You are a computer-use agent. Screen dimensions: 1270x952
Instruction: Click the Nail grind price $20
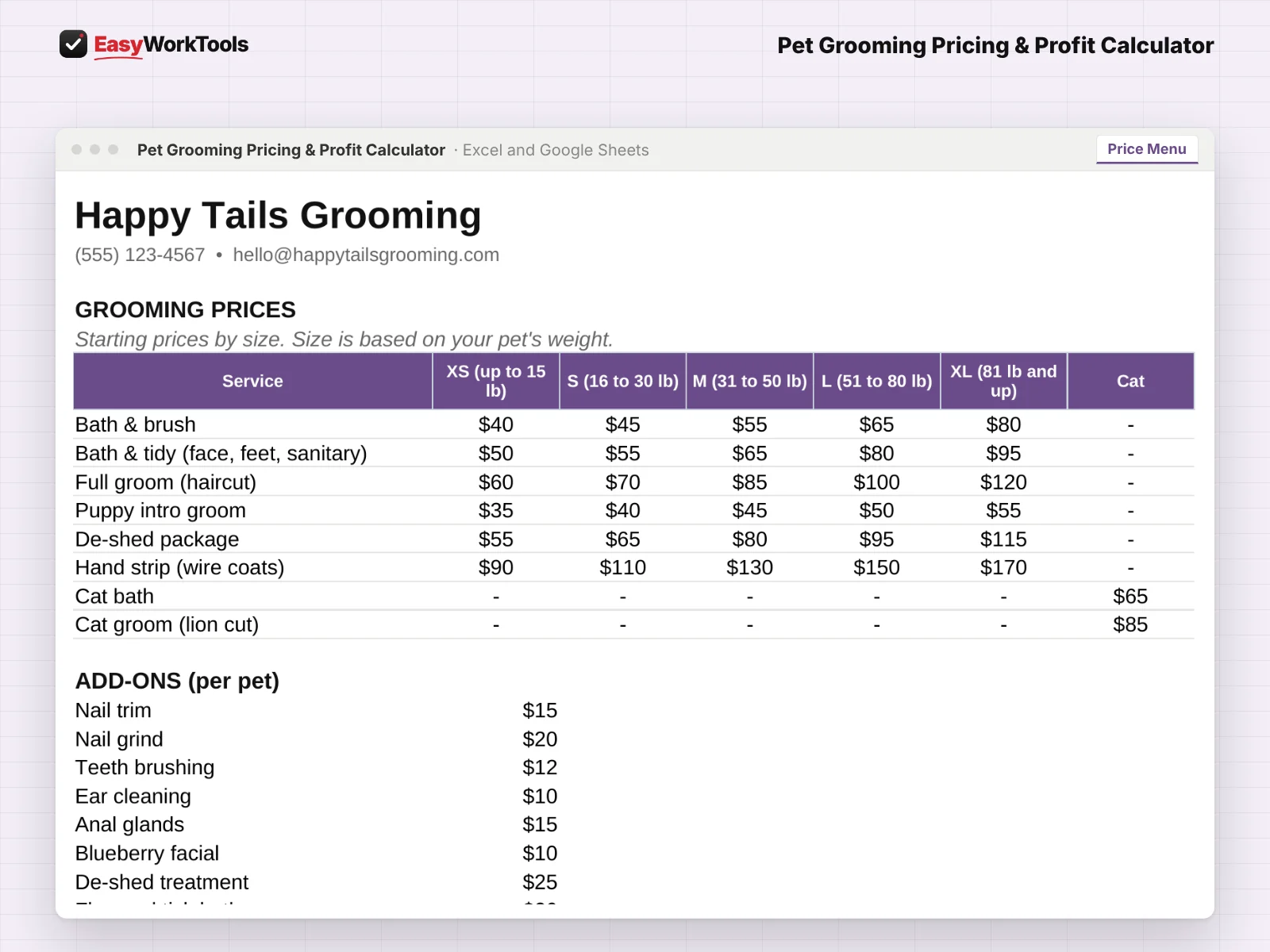tap(540, 739)
